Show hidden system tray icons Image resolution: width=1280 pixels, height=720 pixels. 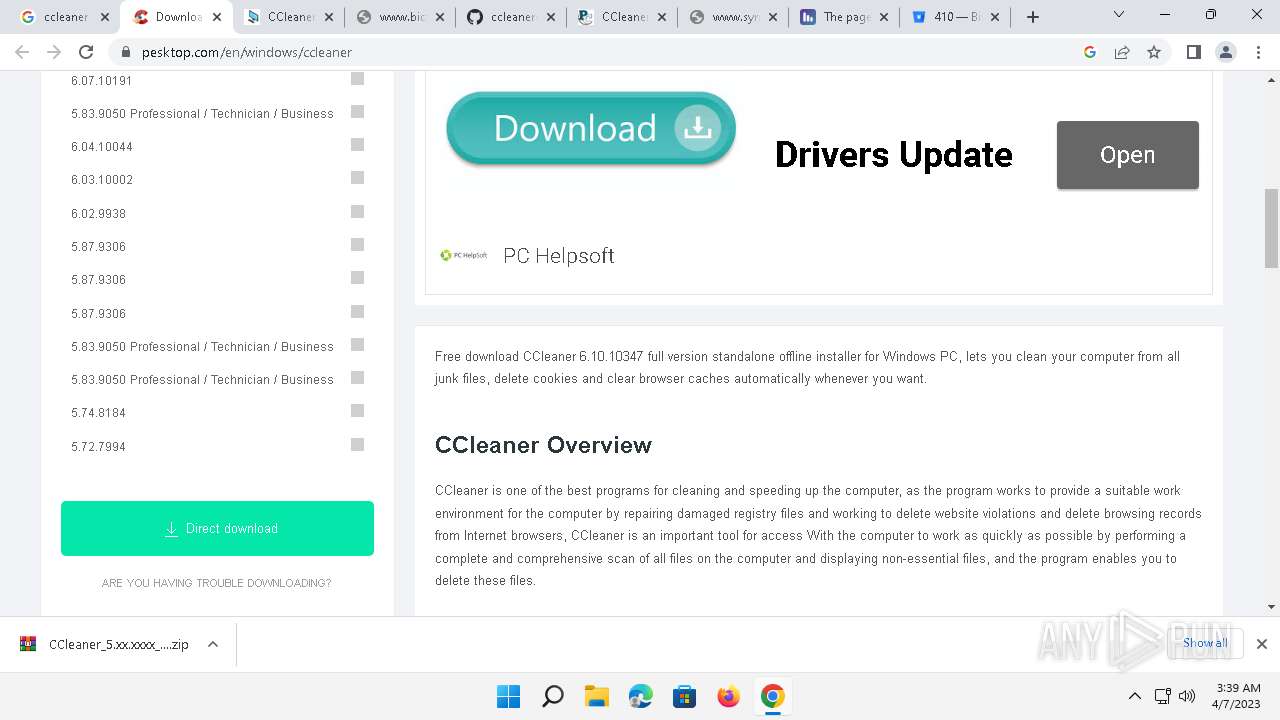coord(1134,696)
